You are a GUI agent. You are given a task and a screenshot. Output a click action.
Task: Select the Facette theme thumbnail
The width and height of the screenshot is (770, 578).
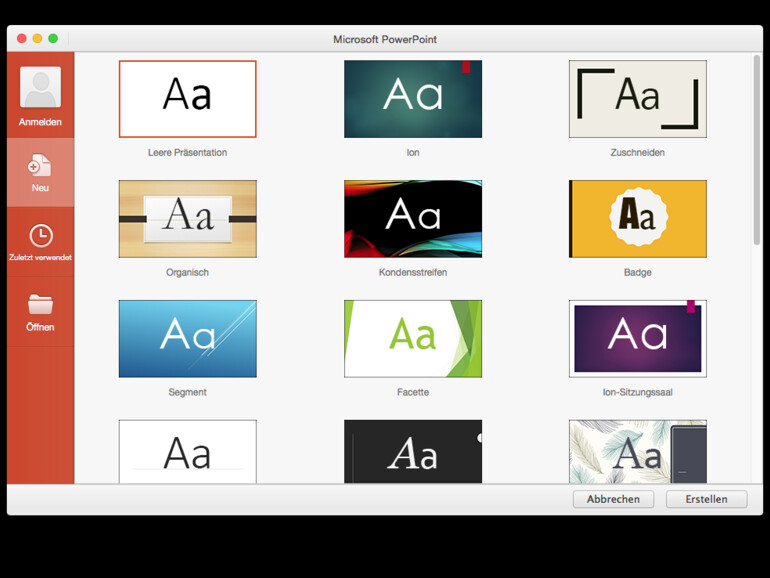click(413, 339)
